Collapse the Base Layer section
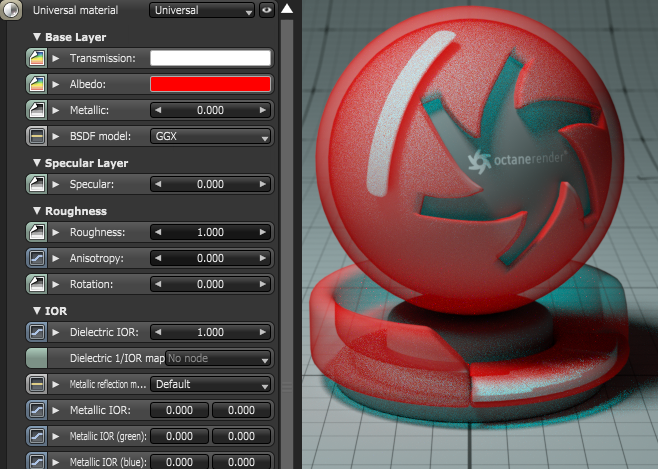 37,37
